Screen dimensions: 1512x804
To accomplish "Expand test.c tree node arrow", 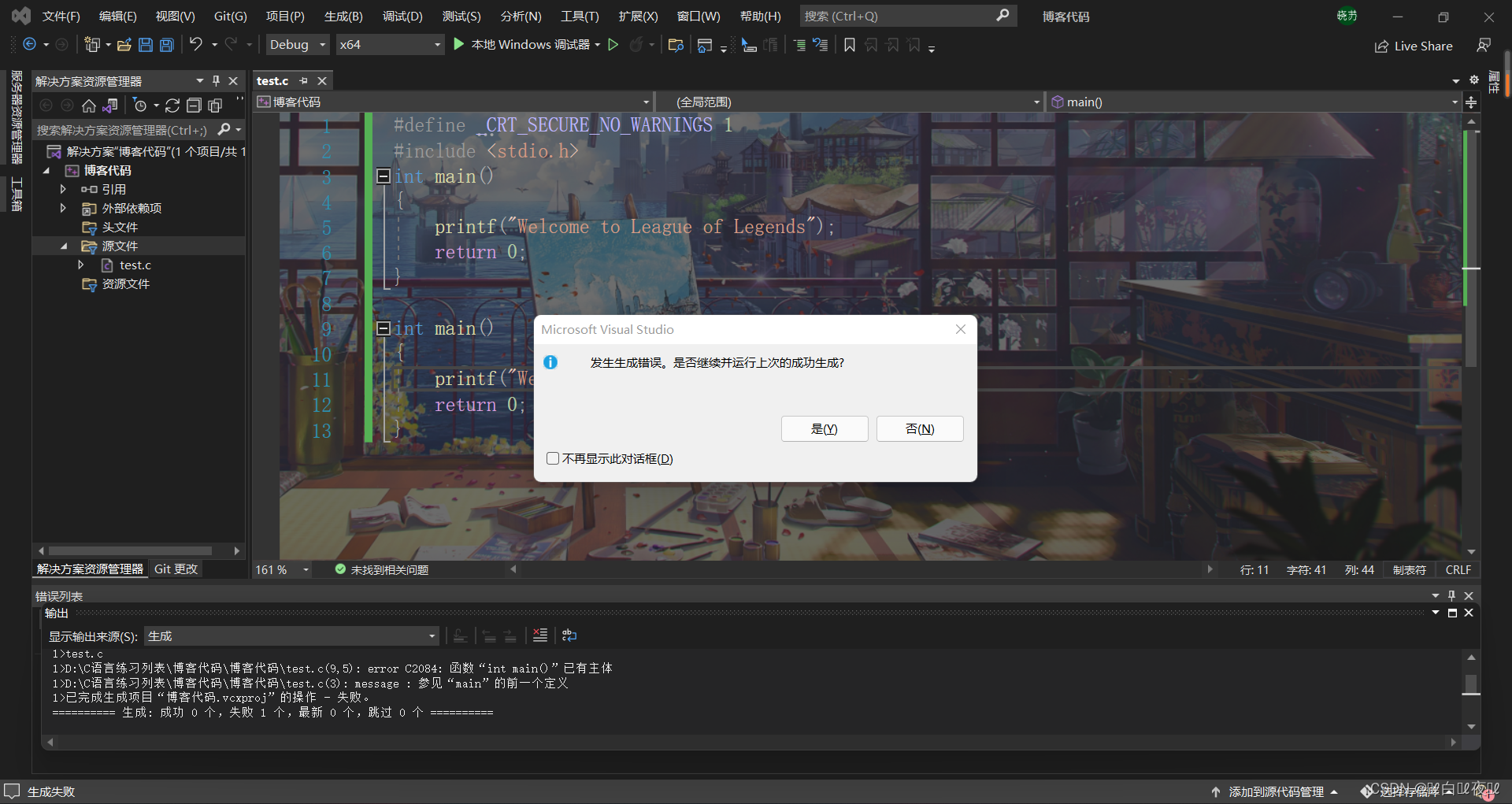I will pyautogui.click(x=81, y=265).
